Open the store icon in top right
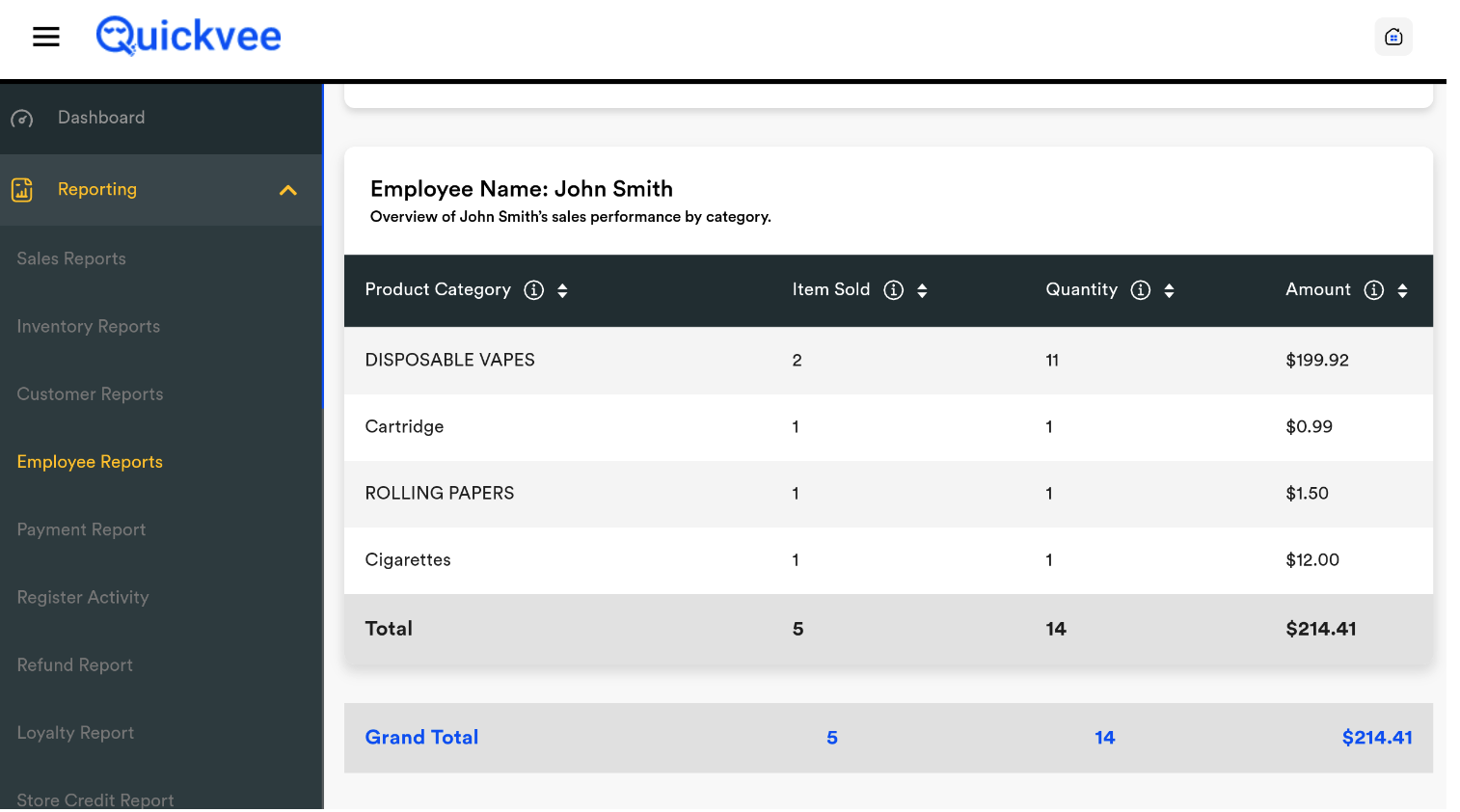The width and height of the screenshot is (1460, 812). pos(1392,37)
